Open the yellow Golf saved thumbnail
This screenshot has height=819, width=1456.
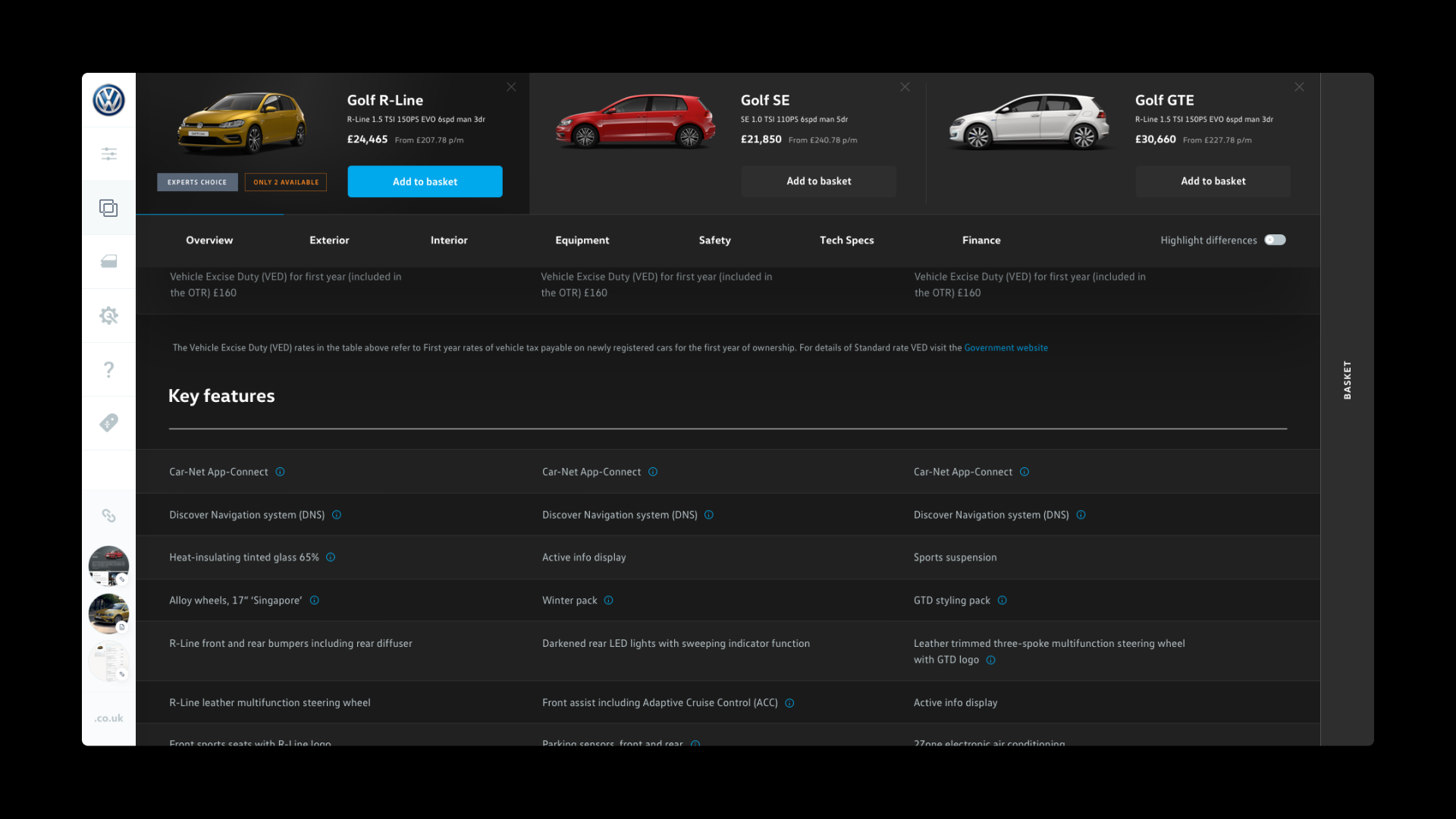click(108, 613)
